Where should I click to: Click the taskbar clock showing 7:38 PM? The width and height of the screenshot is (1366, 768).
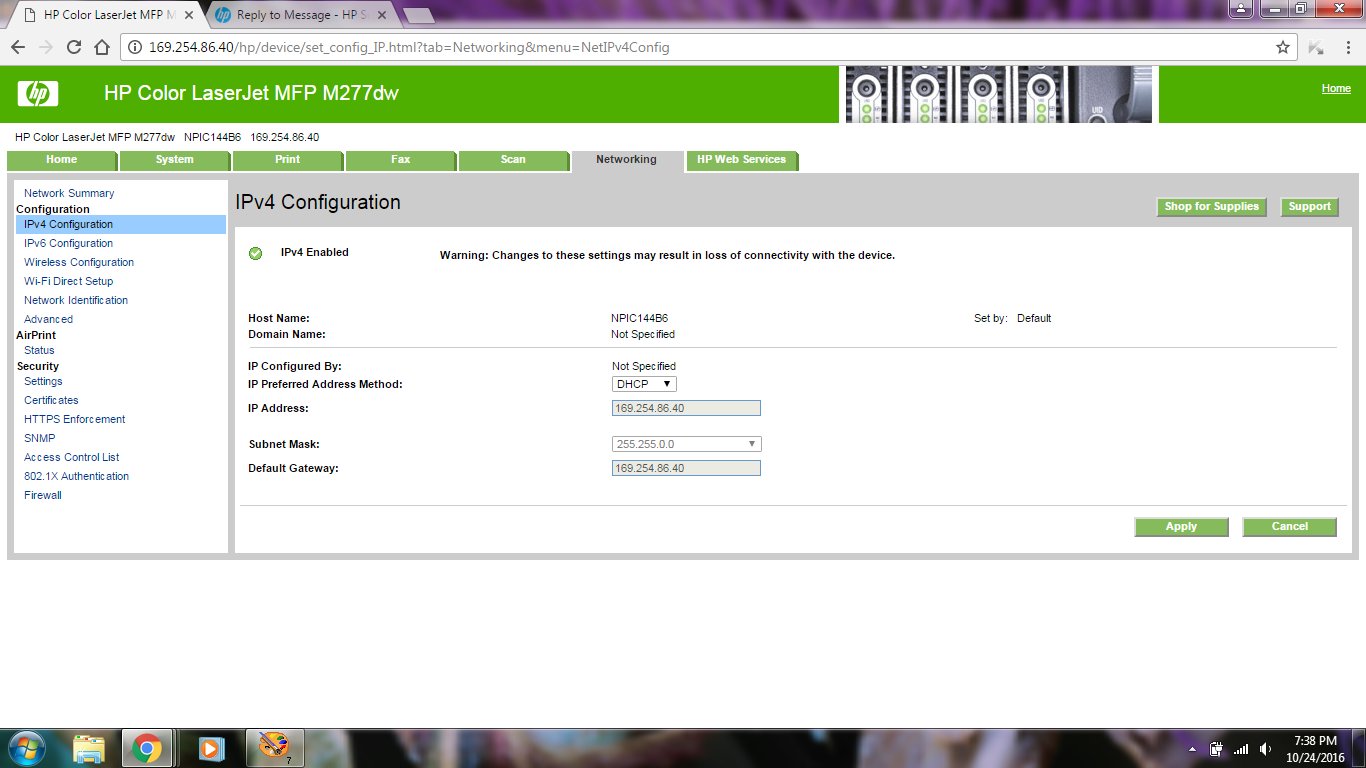pos(1315,749)
